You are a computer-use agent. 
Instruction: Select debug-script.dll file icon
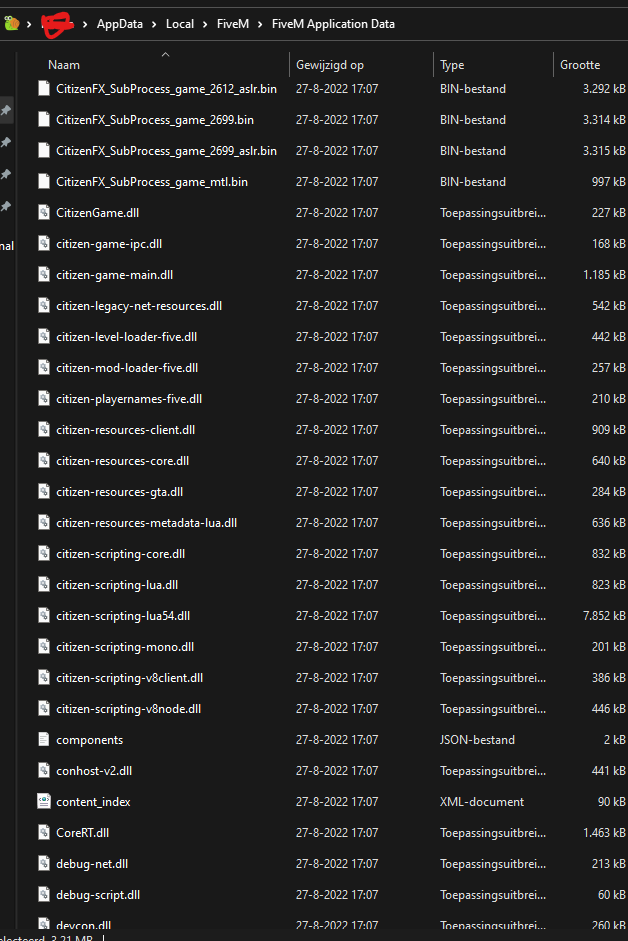pos(44,895)
